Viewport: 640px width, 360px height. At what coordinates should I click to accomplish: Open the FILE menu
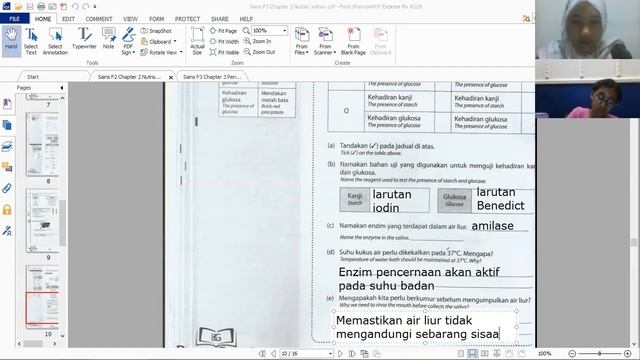click(x=15, y=19)
